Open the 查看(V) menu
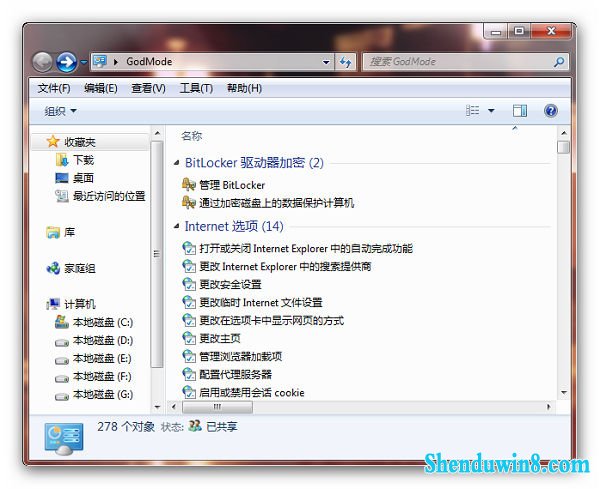 click(x=148, y=88)
